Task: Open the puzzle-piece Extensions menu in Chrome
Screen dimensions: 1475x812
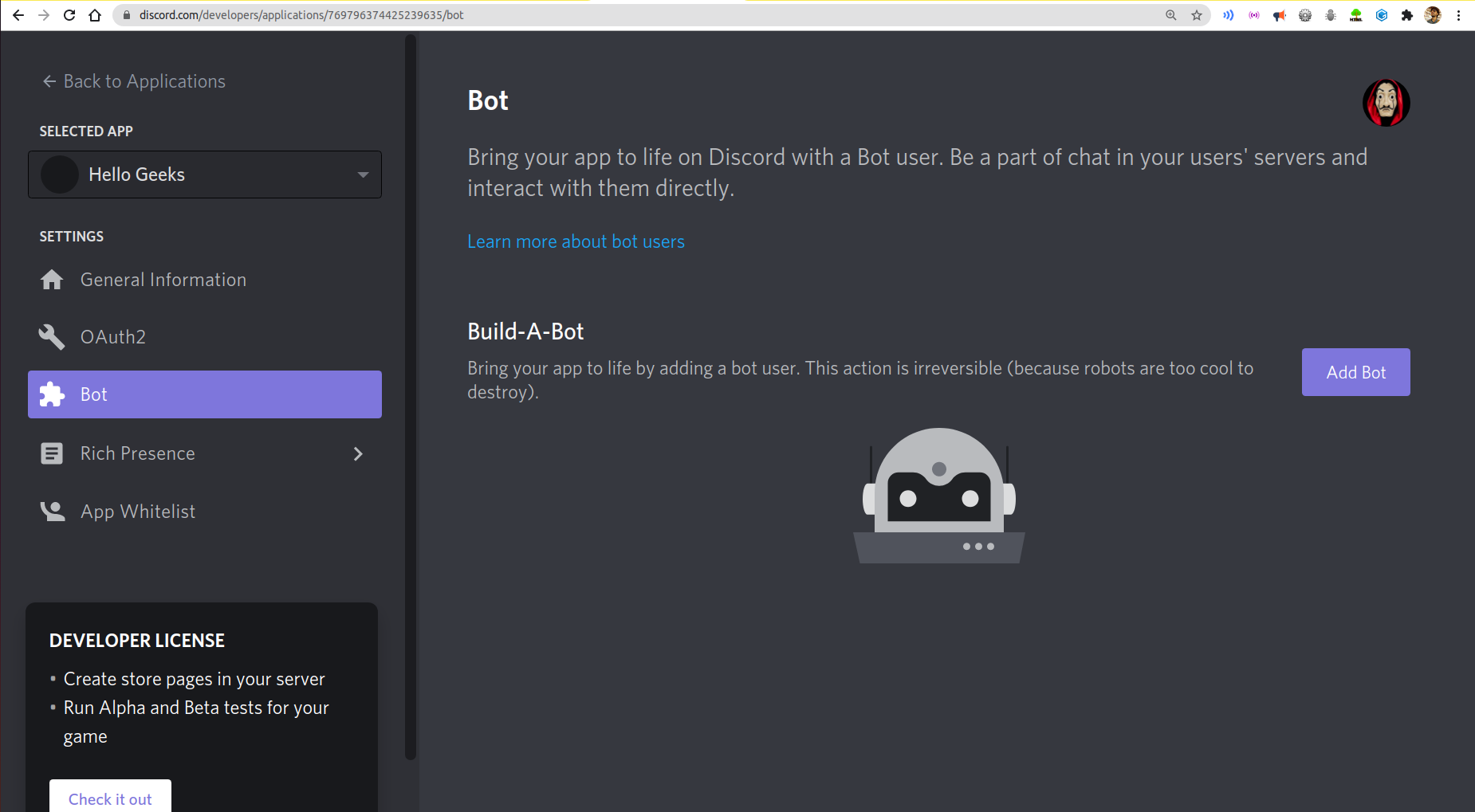Action: [x=1407, y=15]
